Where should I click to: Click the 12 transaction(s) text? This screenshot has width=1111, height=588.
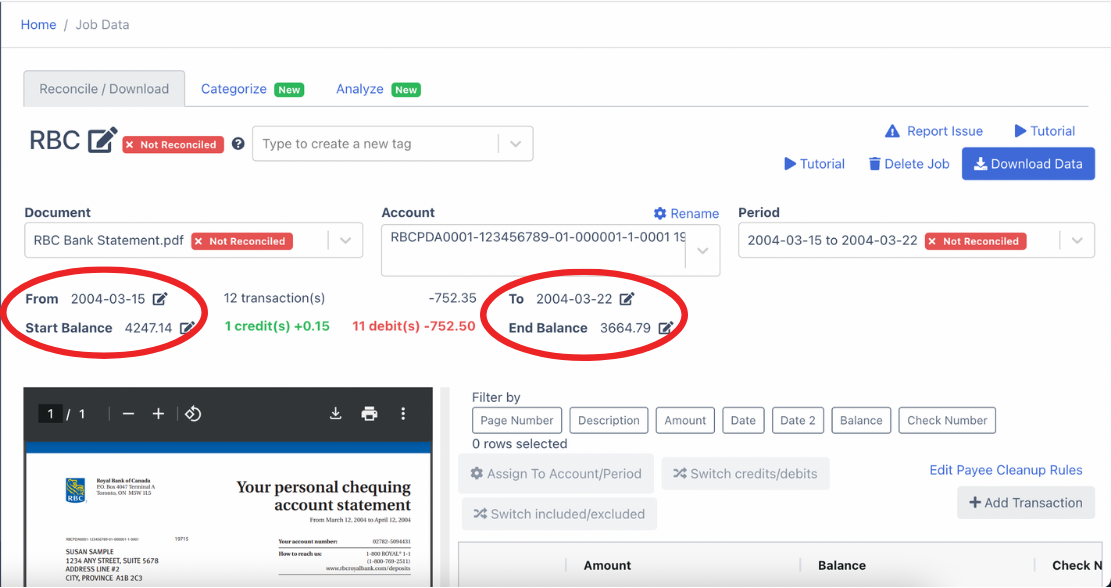274,298
